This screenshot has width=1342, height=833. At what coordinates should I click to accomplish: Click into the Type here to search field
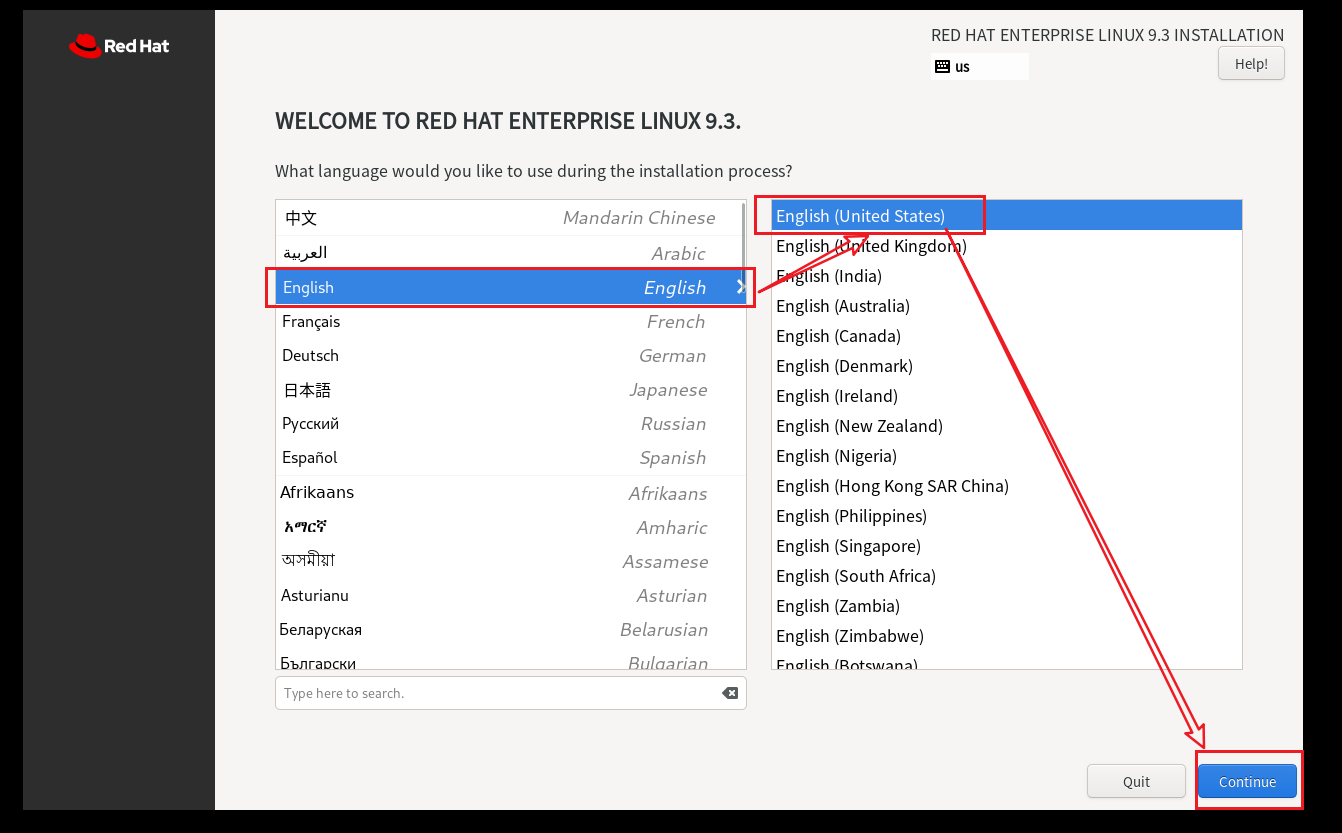(x=511, y=693)
